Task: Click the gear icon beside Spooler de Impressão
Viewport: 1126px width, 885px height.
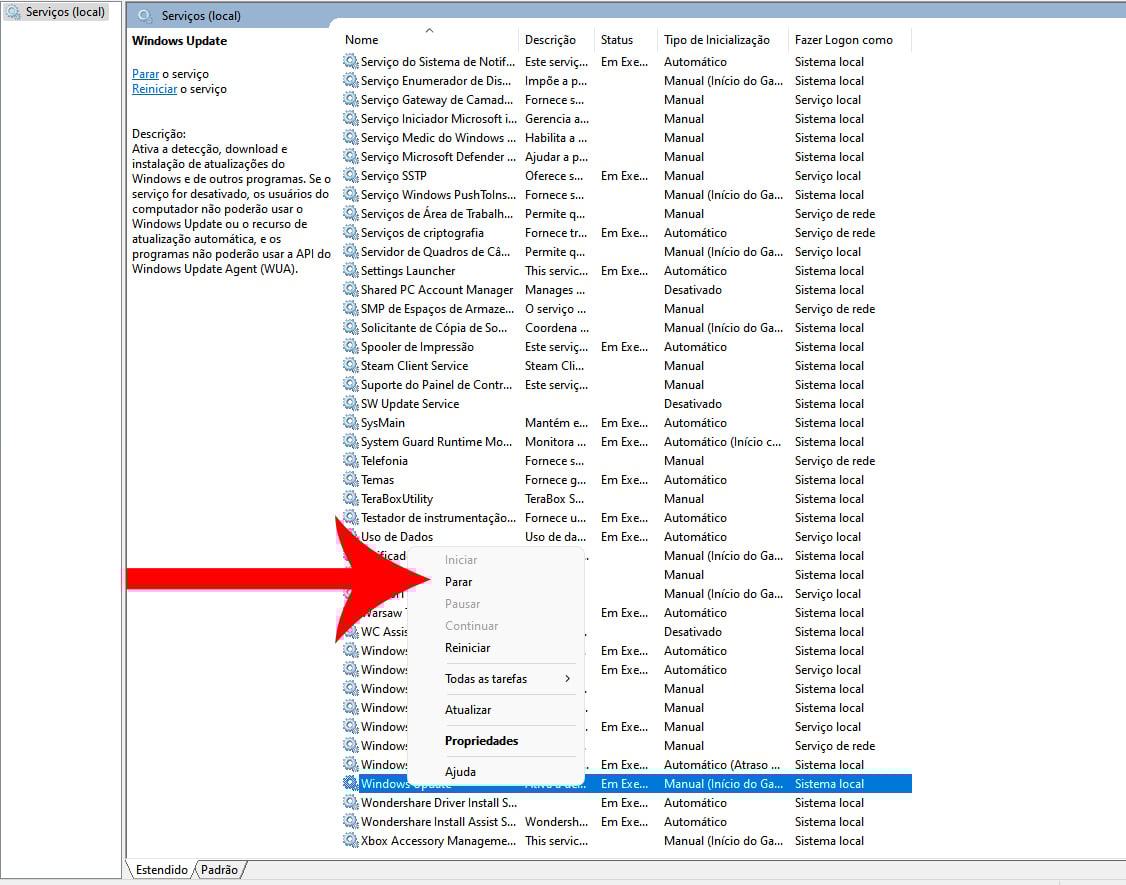Action: click(350, 347)
